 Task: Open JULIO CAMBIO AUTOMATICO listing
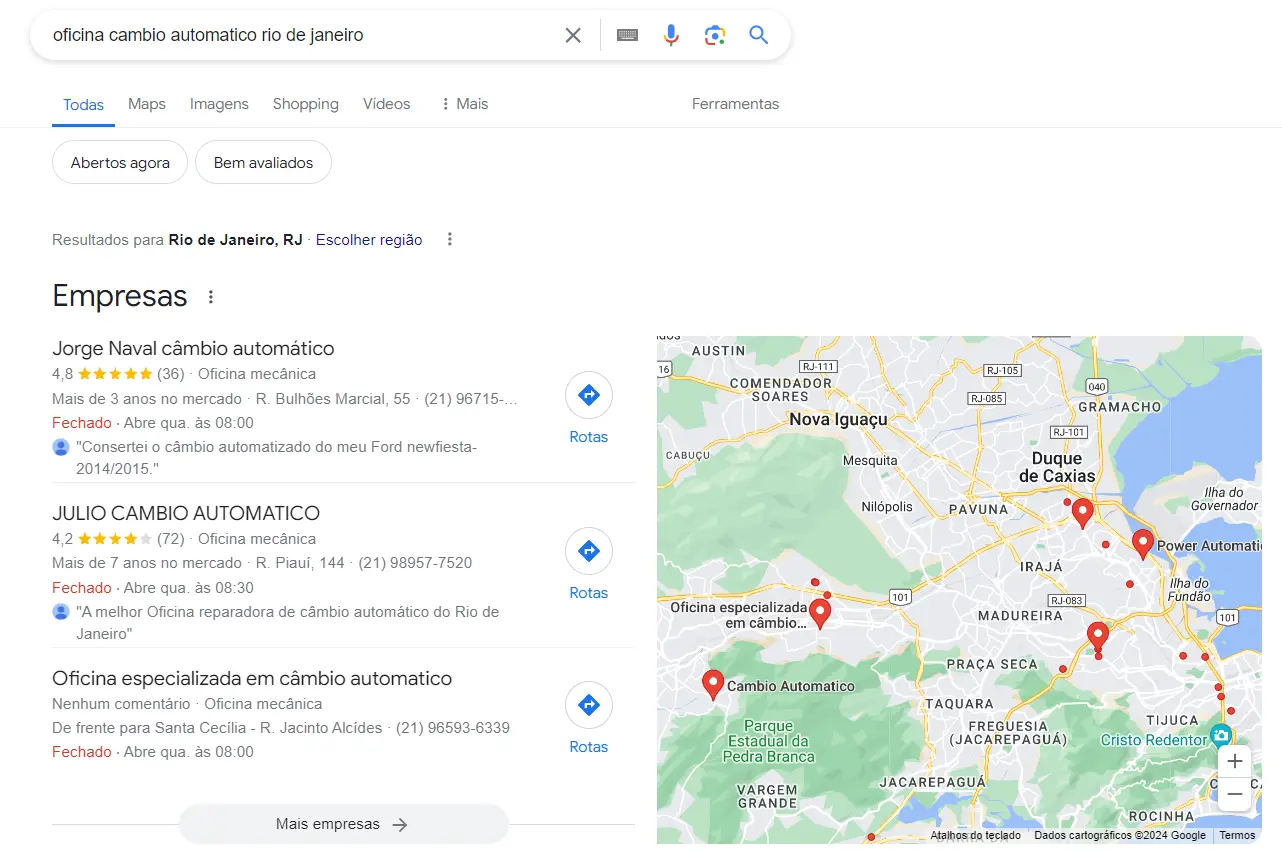[x=186, y=513]
